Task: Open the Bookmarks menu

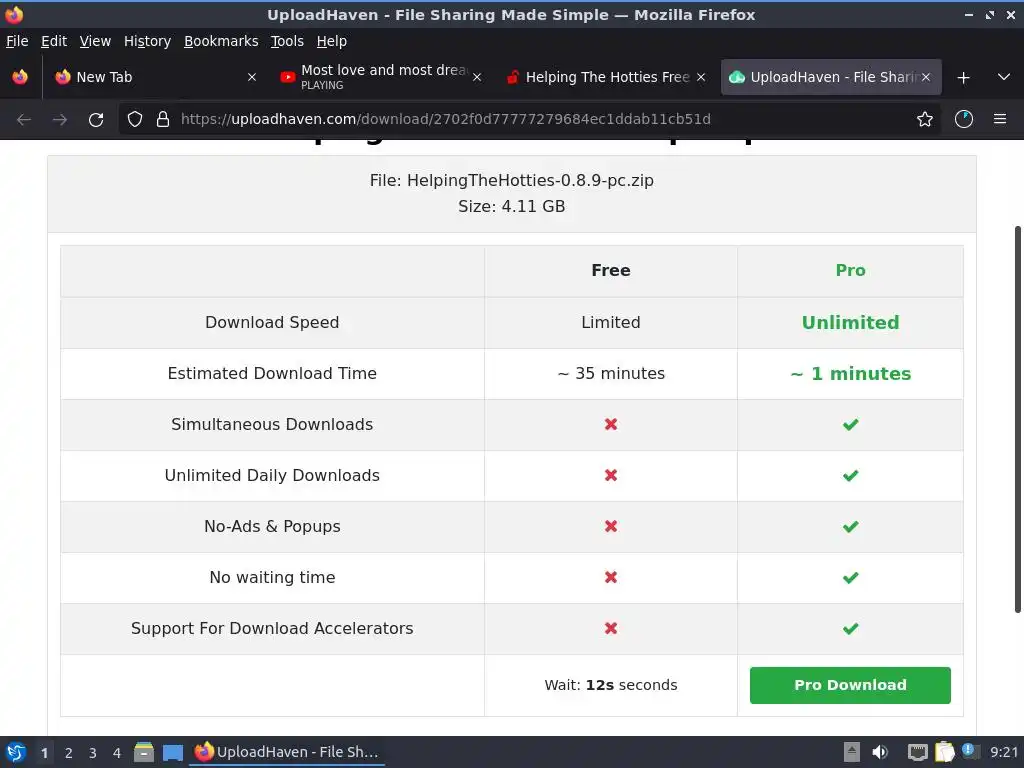Action: point(221,41)
